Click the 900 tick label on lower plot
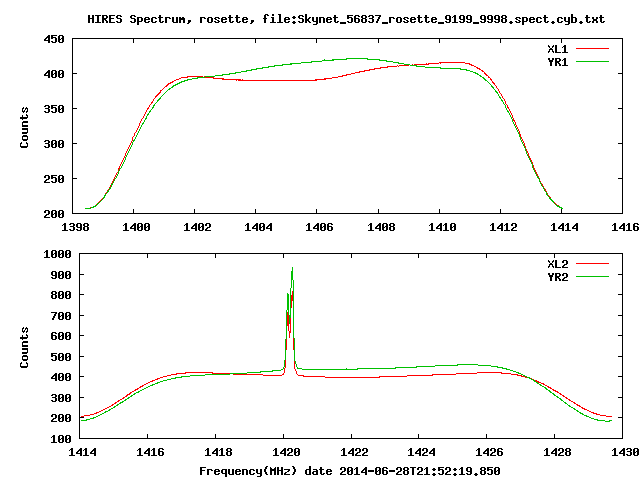 61,275
